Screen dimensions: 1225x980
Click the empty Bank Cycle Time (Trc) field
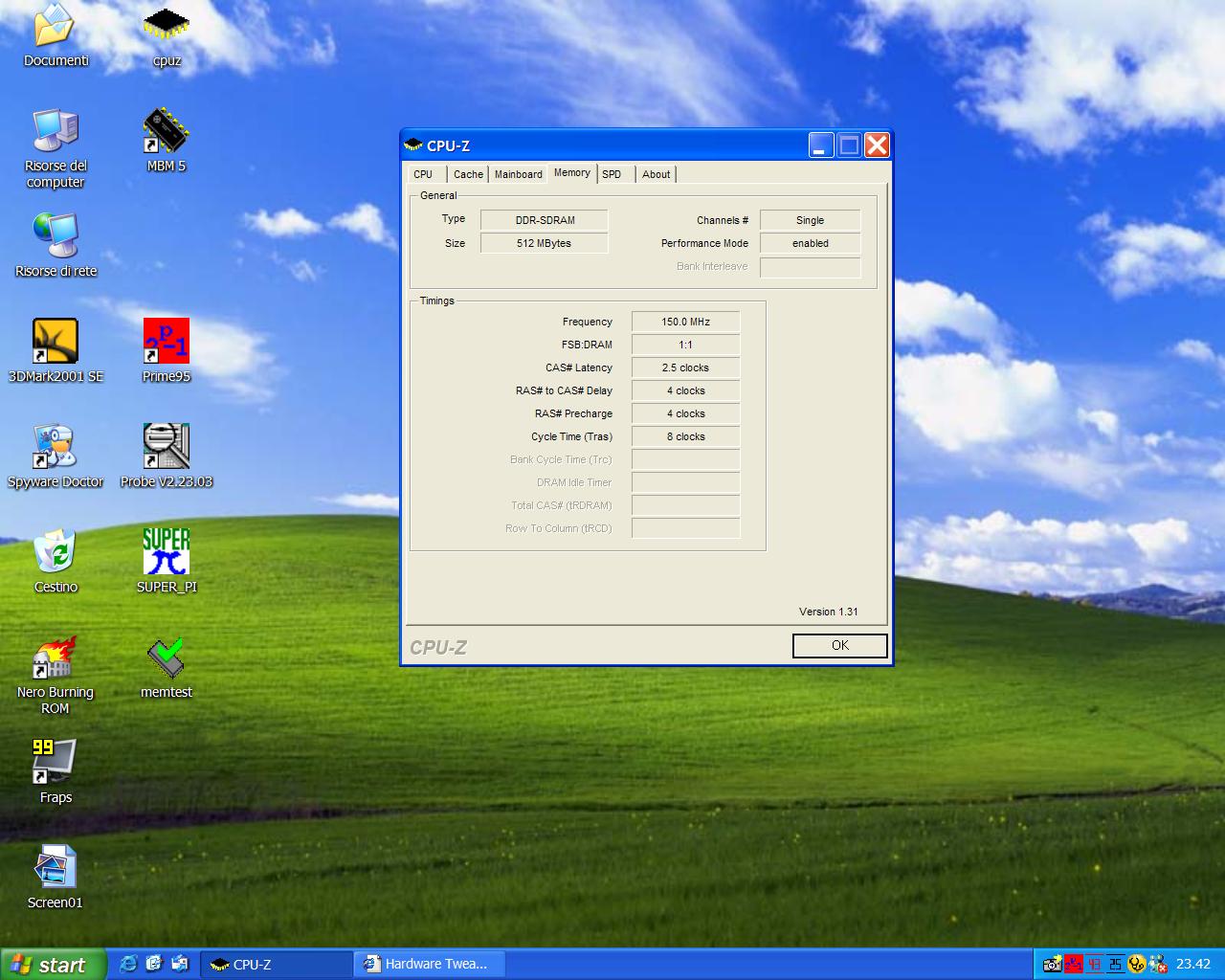[x=686, y=459]
